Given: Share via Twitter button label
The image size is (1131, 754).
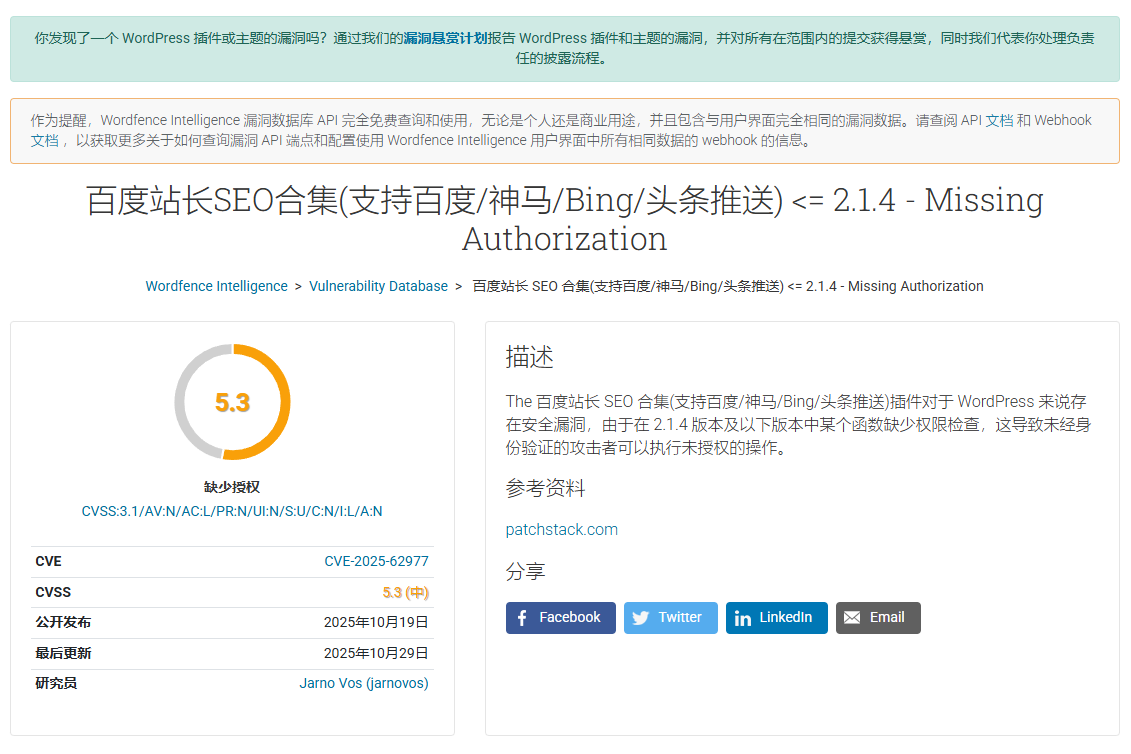Looking at the screenshot, I should point(679,618).
